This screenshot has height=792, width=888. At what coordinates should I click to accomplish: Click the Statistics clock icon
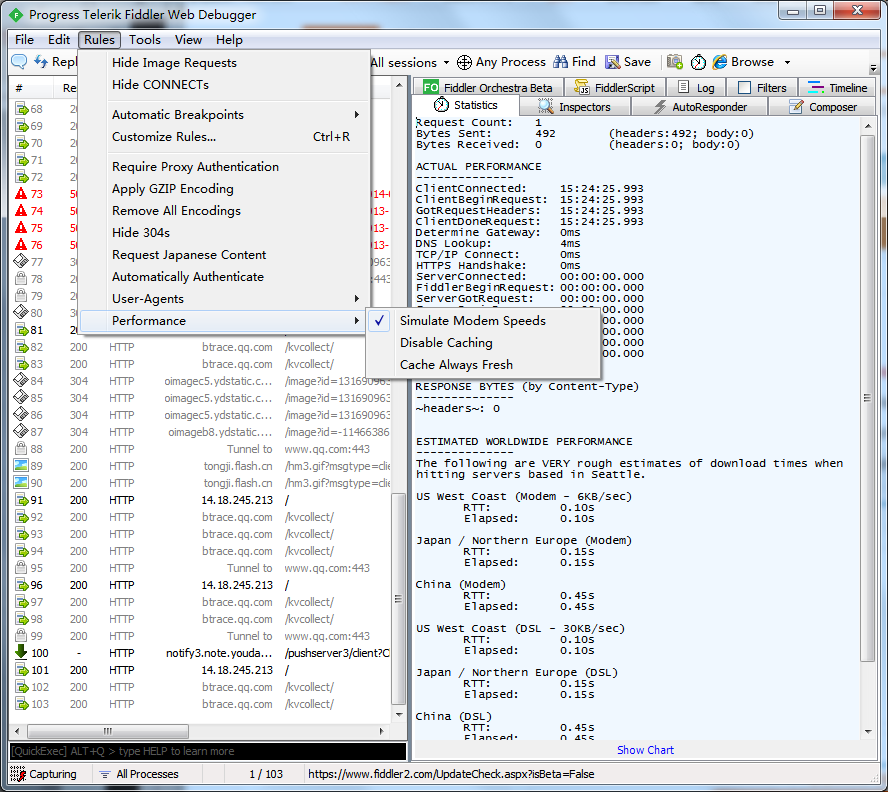pos(441,105)
